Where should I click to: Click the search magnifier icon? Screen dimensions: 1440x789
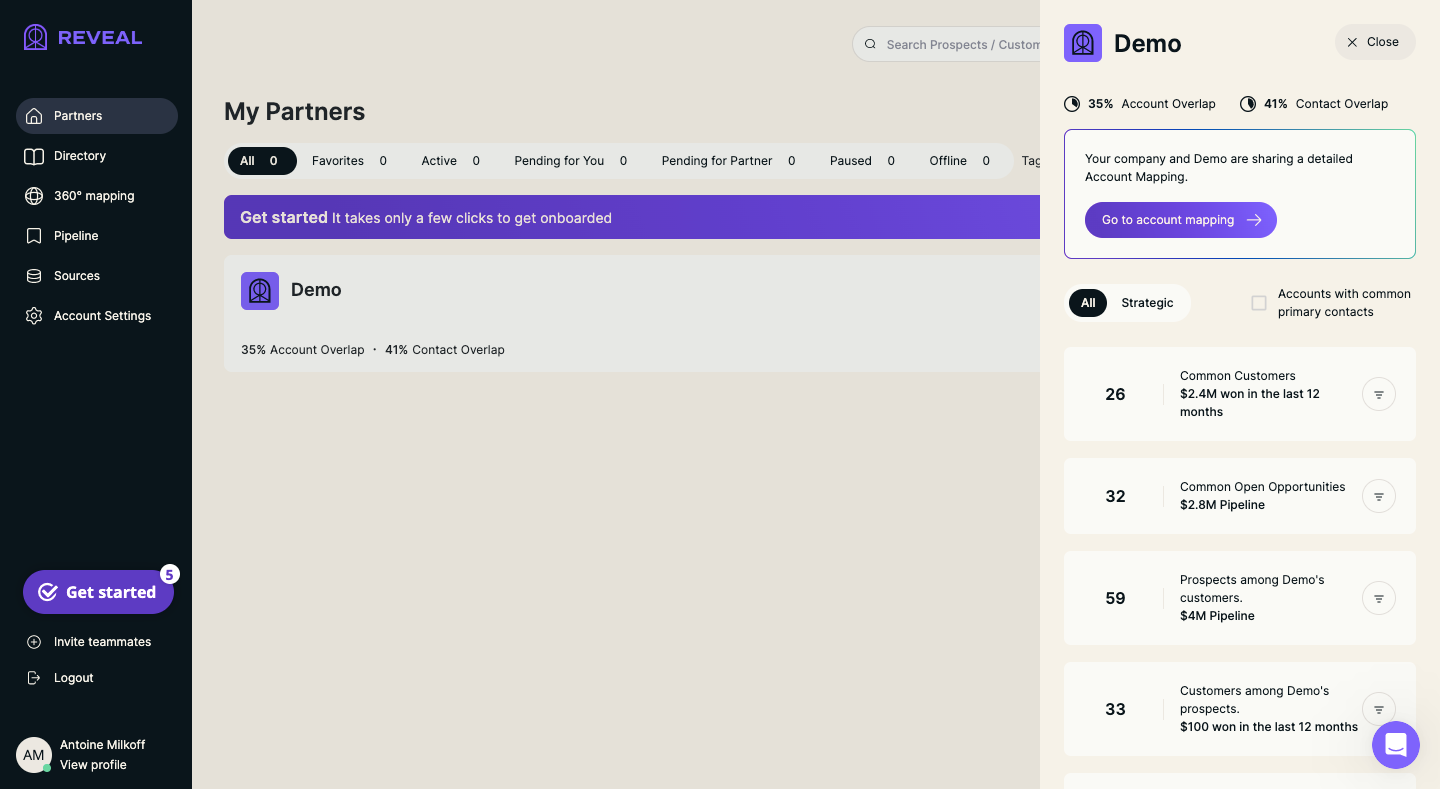tap(870, 44)
